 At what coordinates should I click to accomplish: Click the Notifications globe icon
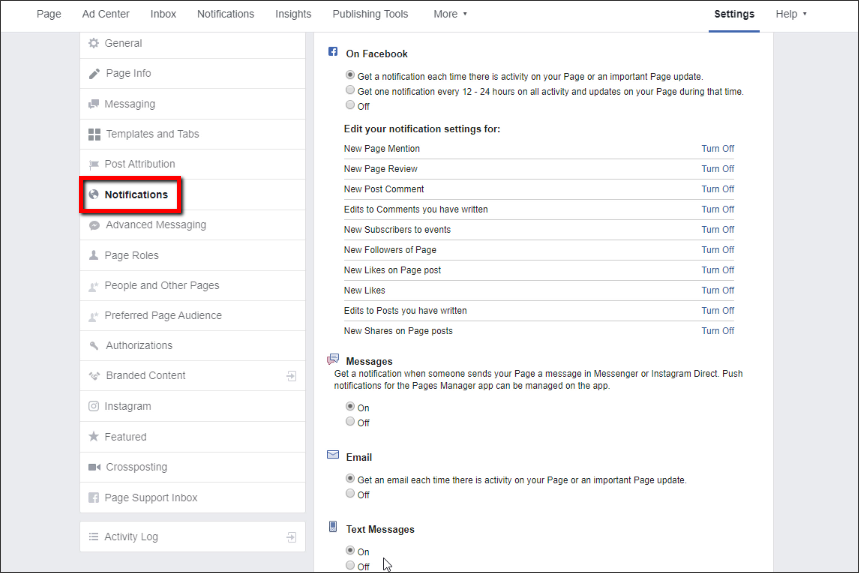point(94,194)
